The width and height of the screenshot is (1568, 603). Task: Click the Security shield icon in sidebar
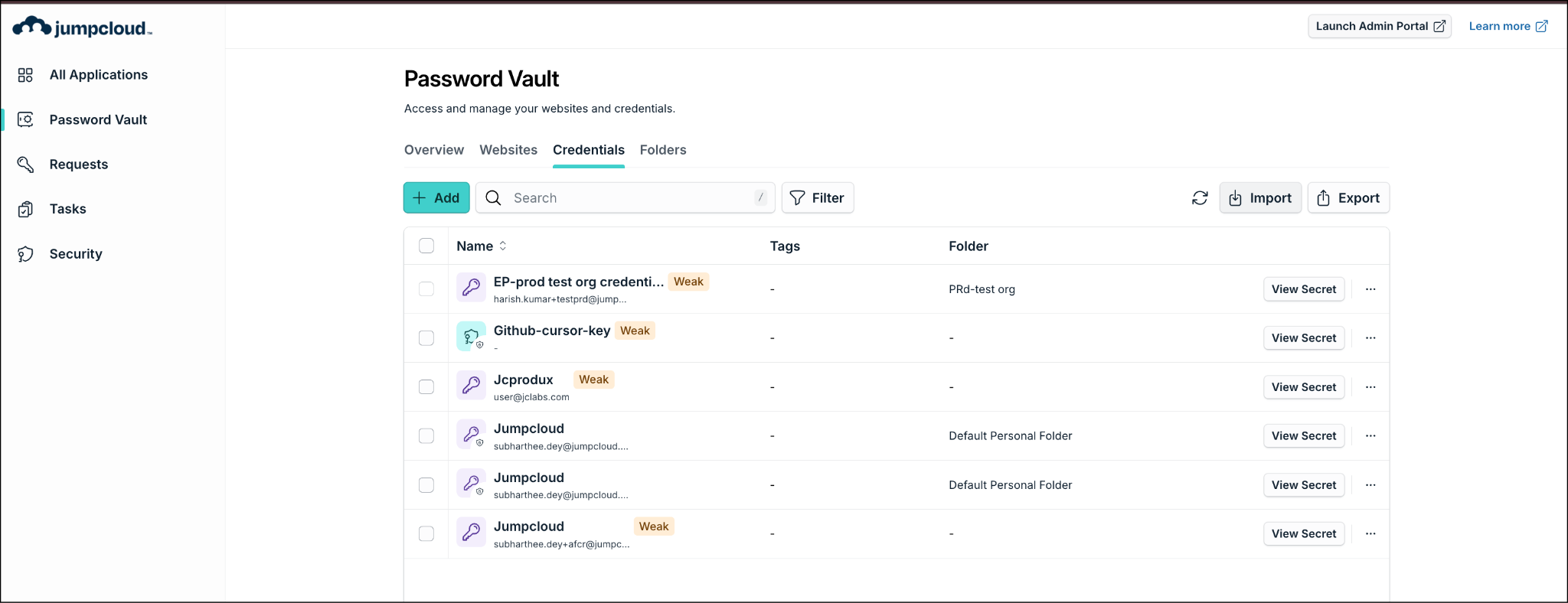coord(26,254)
